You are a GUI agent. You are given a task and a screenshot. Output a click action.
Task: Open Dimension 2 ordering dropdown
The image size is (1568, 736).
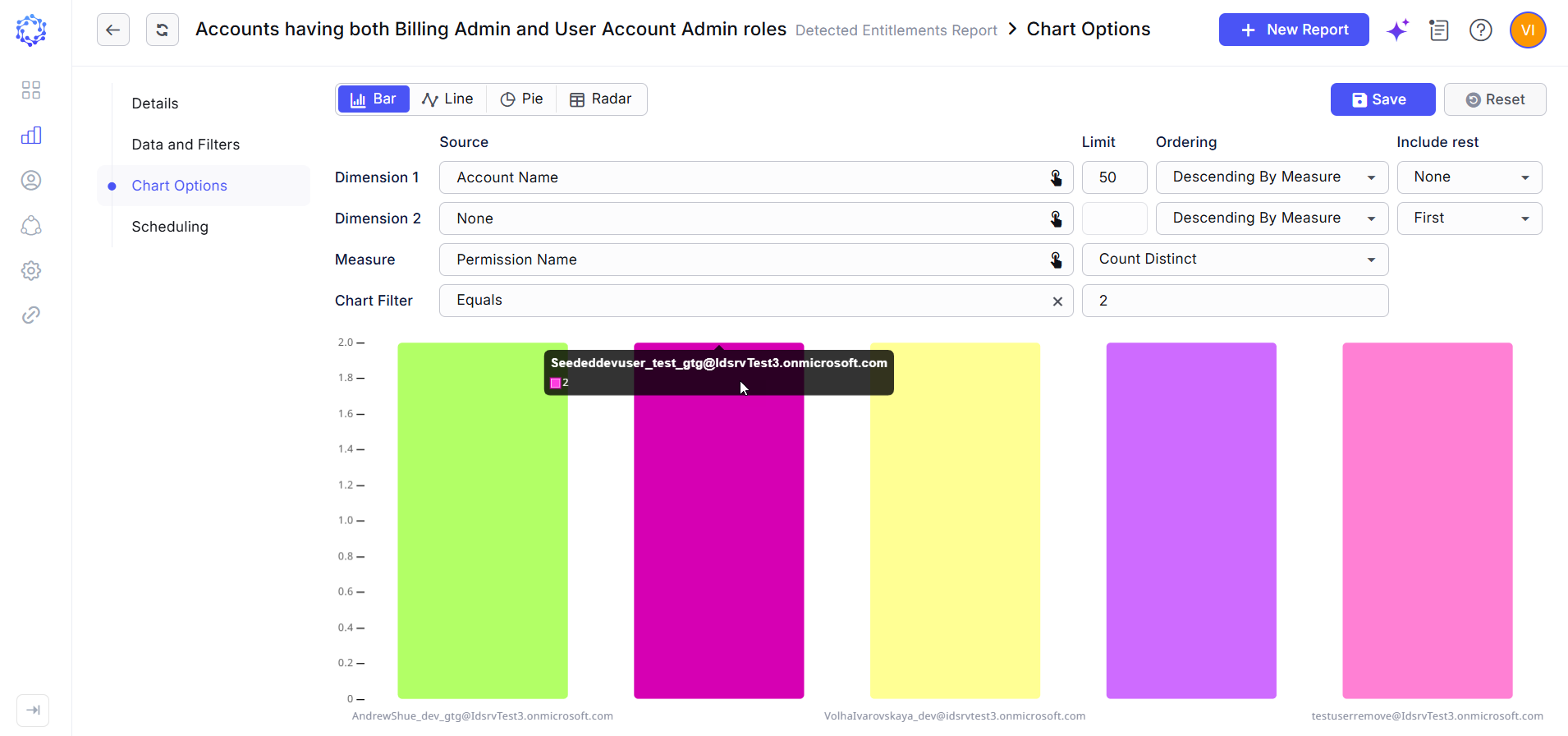click(1272, 218)
